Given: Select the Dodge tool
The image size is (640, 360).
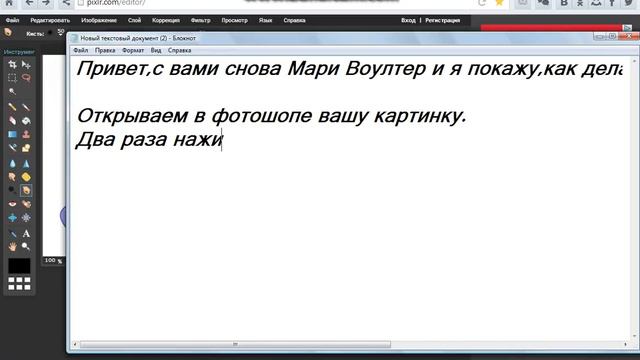Looking at the screenshot, I should point(12,191).
